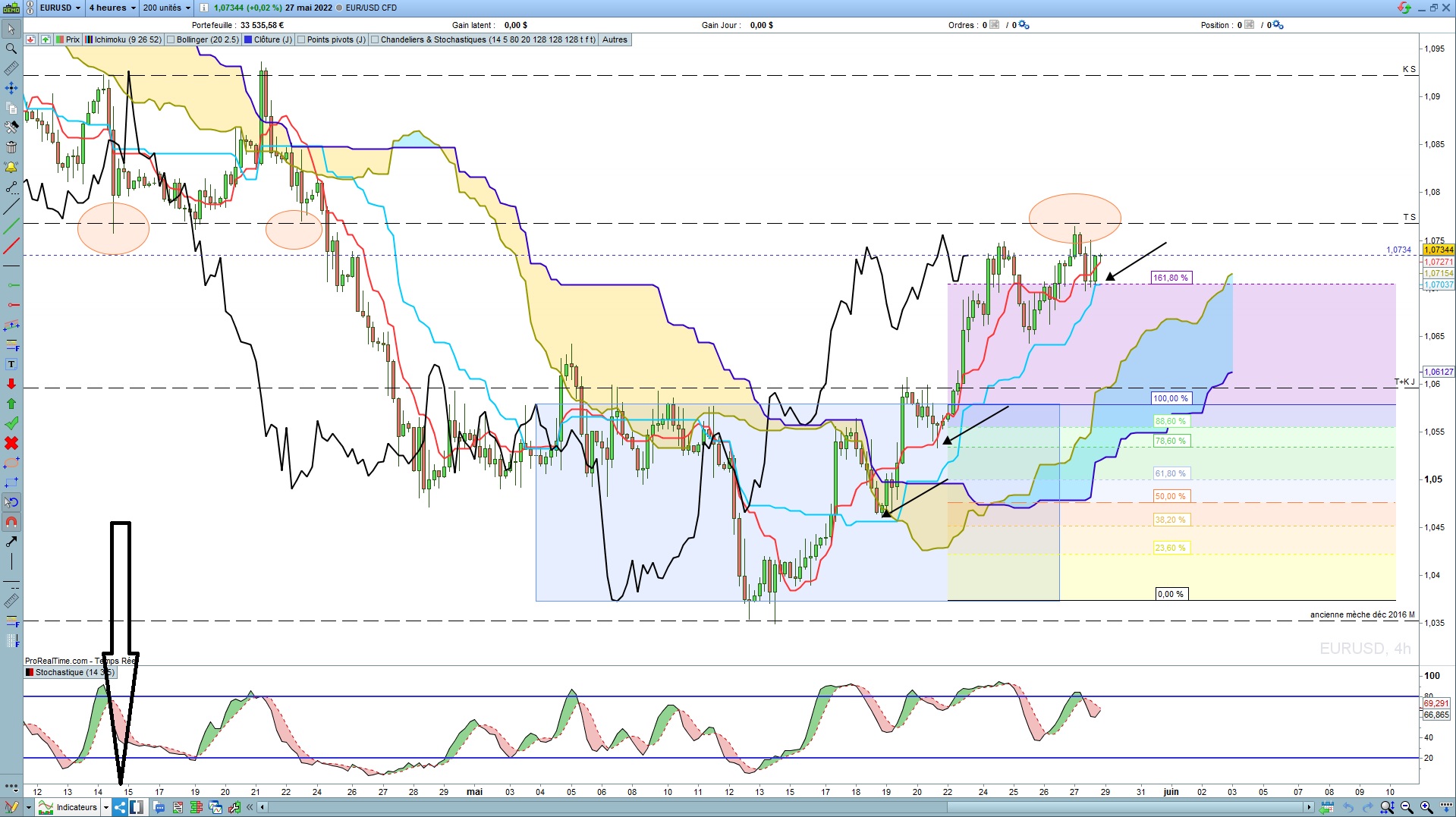Image resolution: width=1456 pixels, height=817 pixels.
Task: Click the horizontal chart scrollbar track
Action: (785, 807)
